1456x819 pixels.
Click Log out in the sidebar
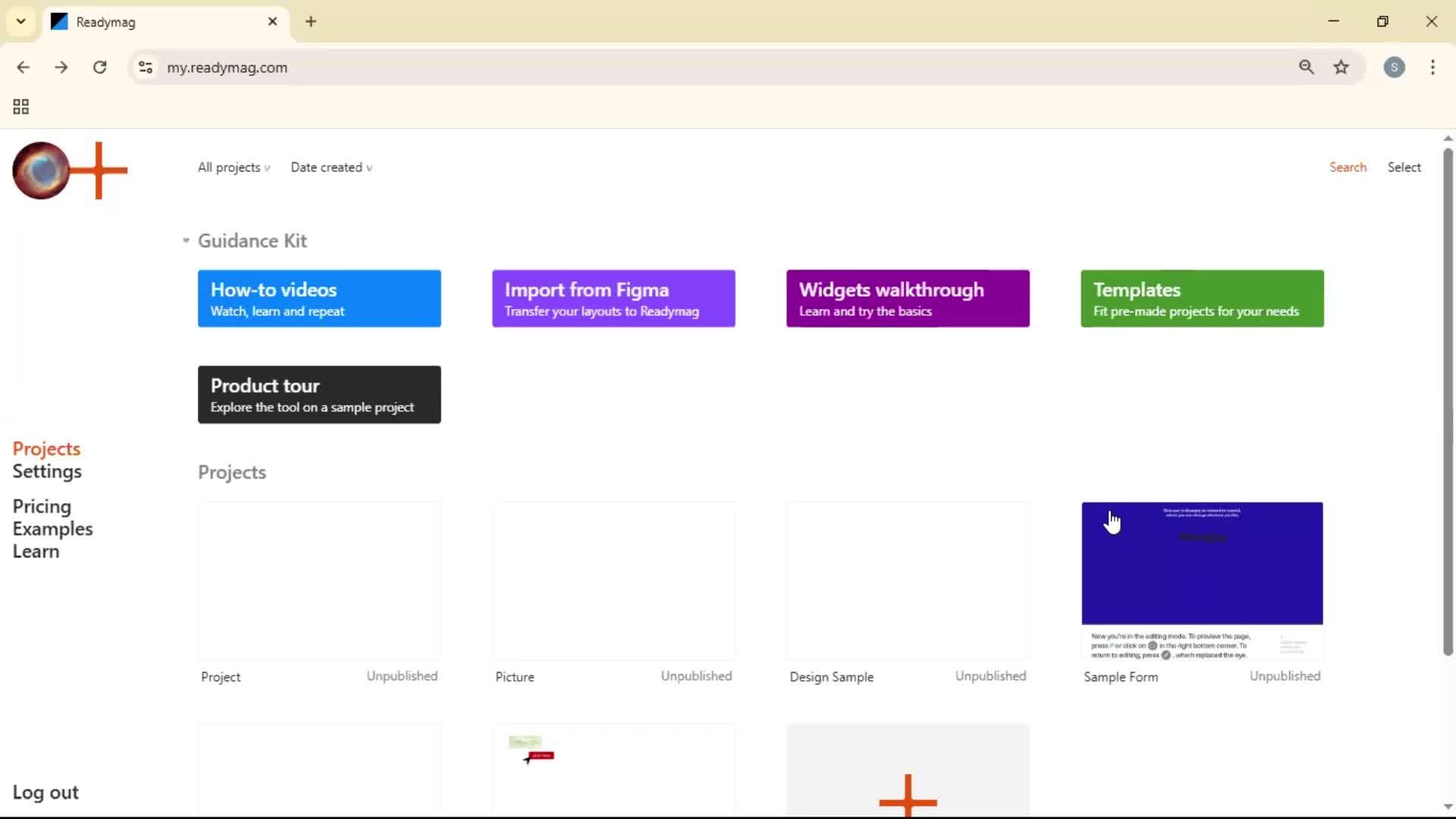coord(45,792)
